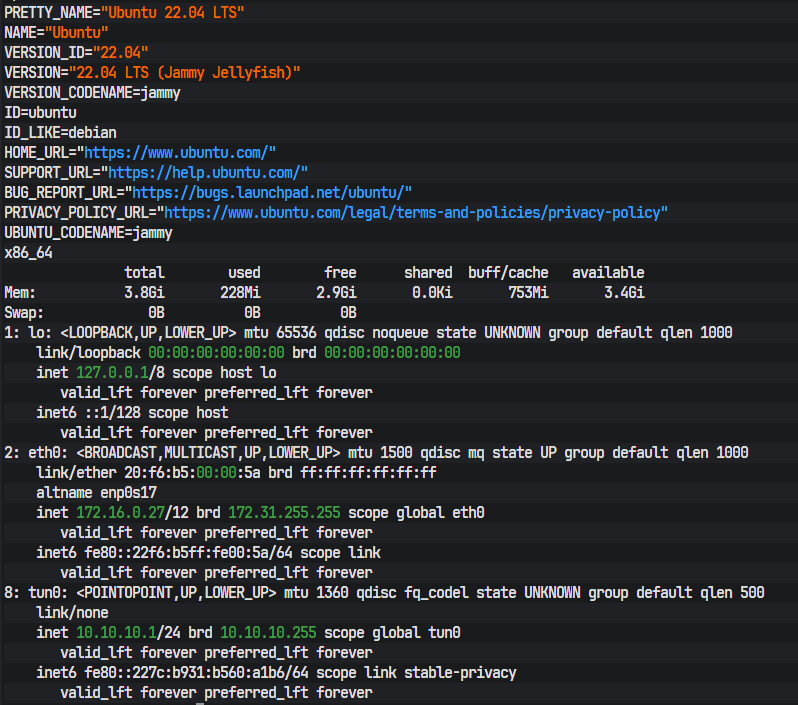Open the bugs.launchpad.net/ubuntu/ bug report URL
Image resolution: width=798 pixels, height=705 pixels.
[268, 192]
